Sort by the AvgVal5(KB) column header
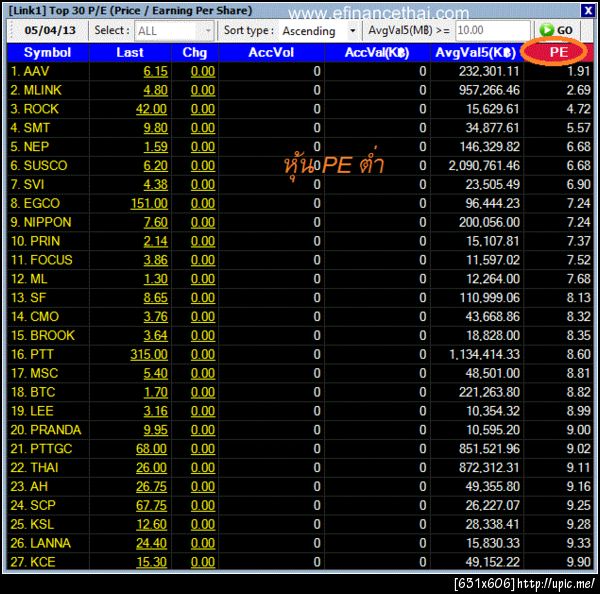600x594 pixels. coord(476,52)
